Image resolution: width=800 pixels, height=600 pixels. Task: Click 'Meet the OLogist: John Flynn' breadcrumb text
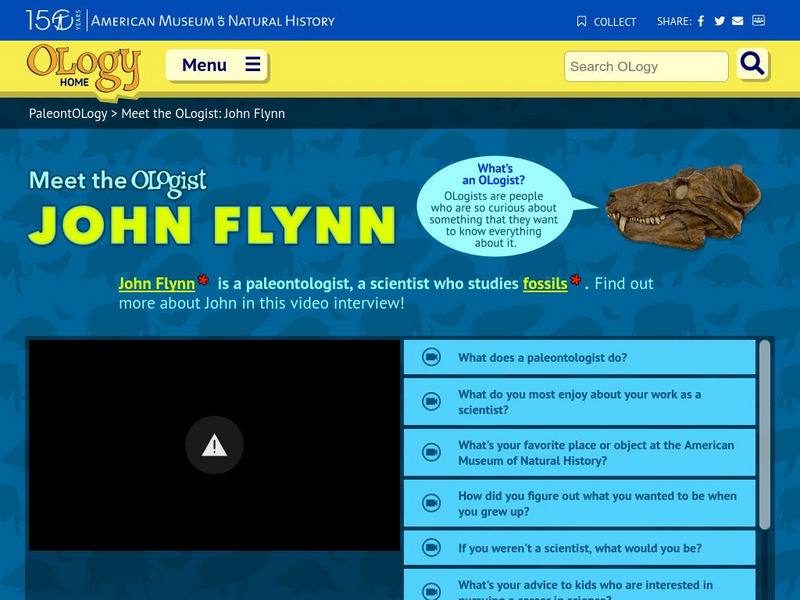coord(203,113)
